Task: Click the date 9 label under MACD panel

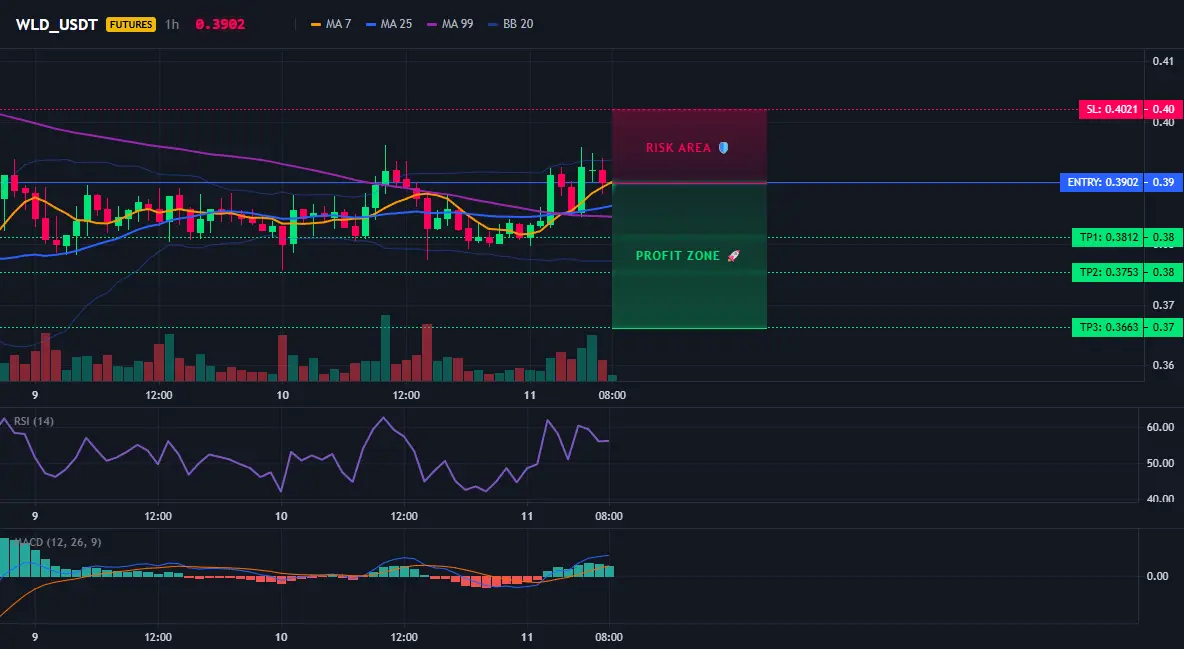Action: 35,637
